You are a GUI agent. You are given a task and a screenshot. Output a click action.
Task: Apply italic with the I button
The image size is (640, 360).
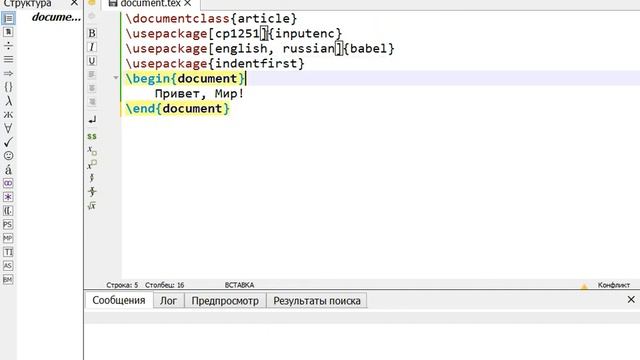coord(92,47)
